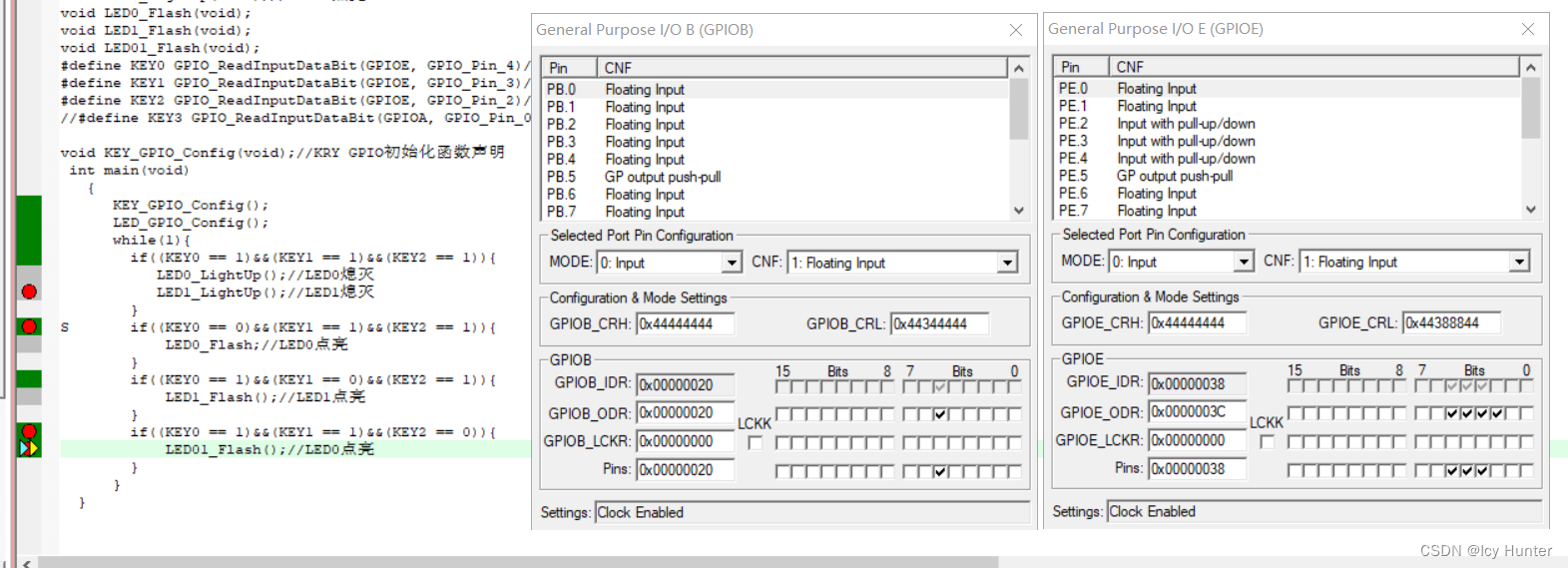
Task: Click int main(void) code line
Action: tap(129, 170)
